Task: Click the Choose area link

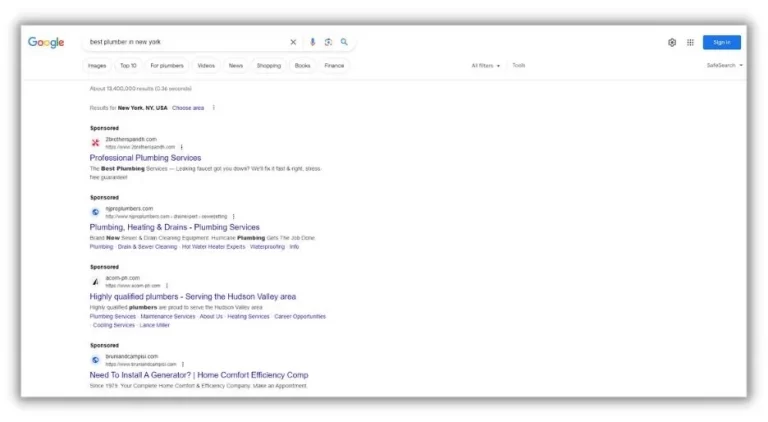Action: coord(188,108)
